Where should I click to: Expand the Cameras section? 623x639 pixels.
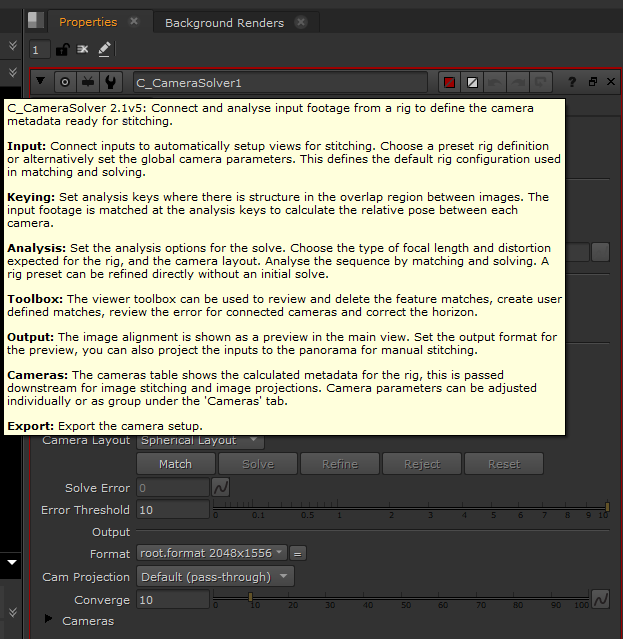coord(48,619)
